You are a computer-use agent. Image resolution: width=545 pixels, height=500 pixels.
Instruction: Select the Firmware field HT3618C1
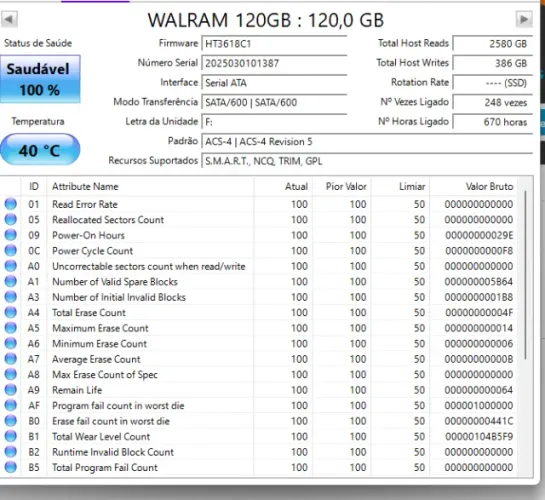[274, 44]
